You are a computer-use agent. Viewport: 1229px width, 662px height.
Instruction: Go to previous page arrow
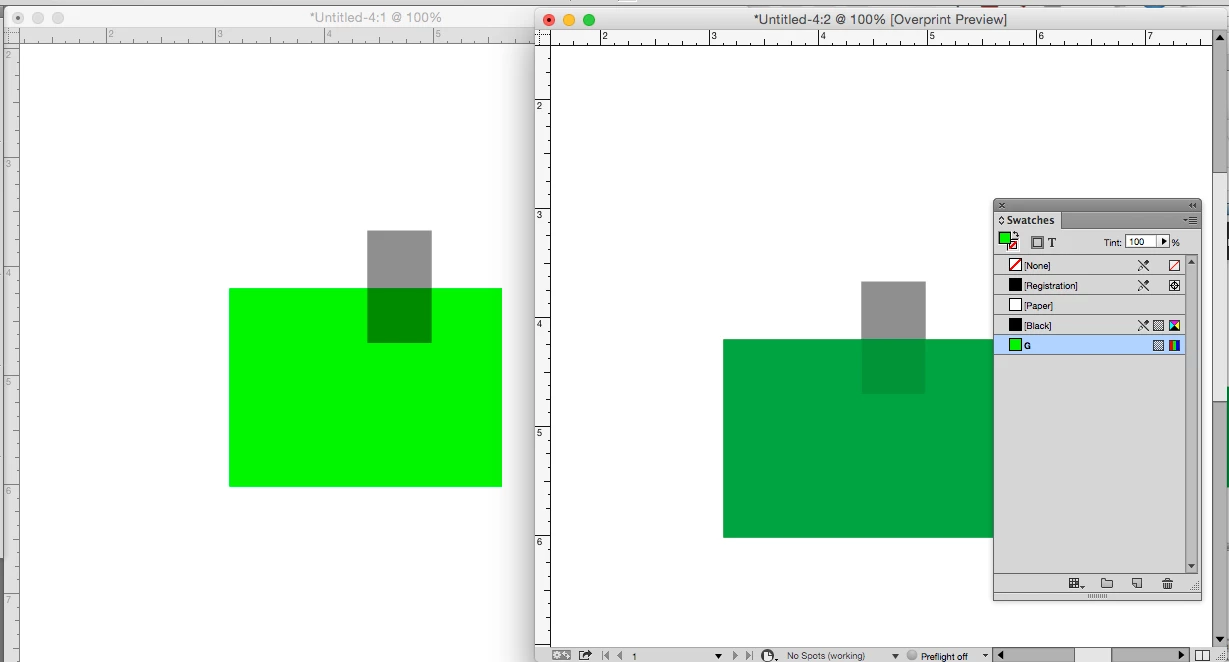(x=620, y=656)
